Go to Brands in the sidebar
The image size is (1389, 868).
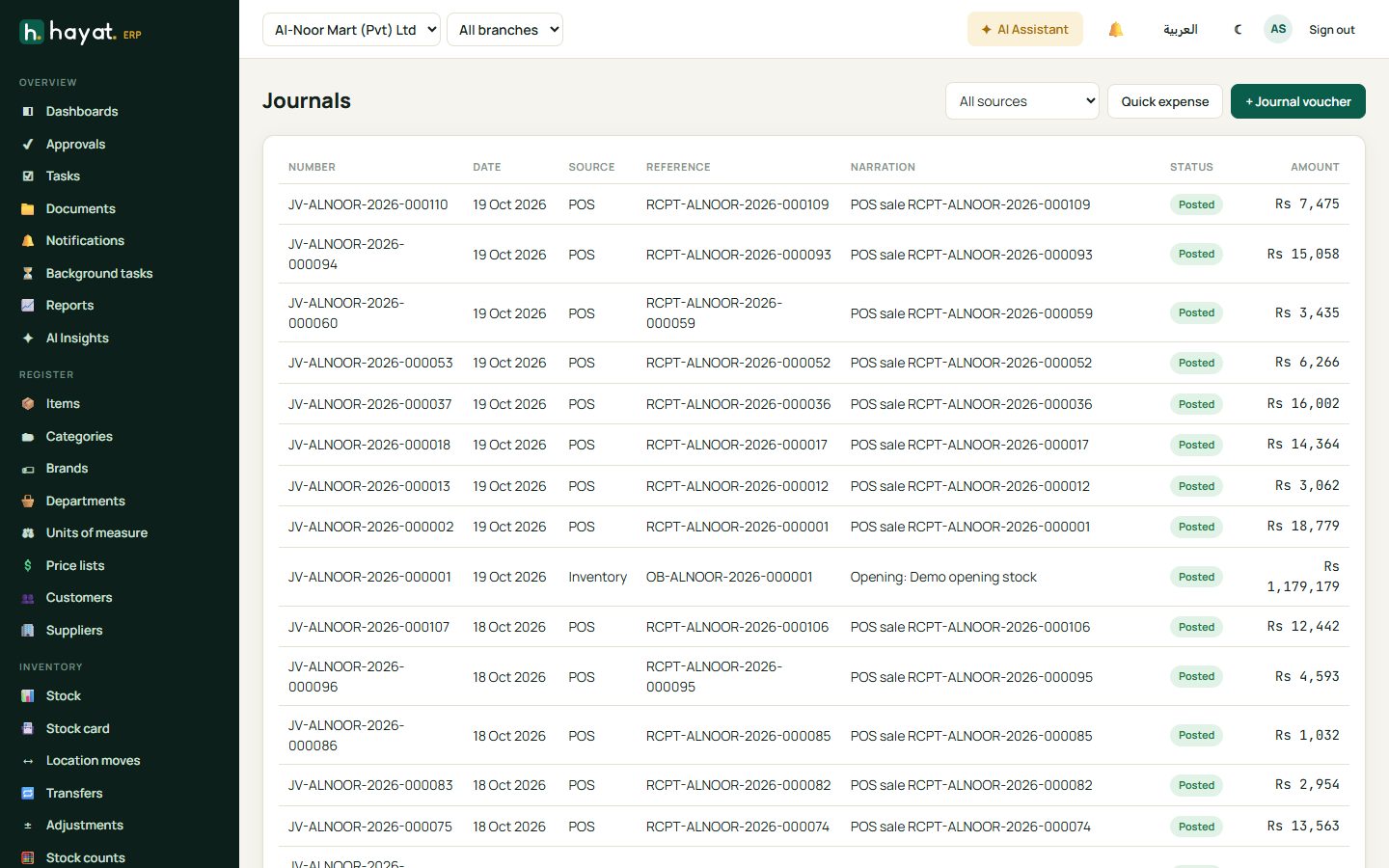[x=67, y=469]
